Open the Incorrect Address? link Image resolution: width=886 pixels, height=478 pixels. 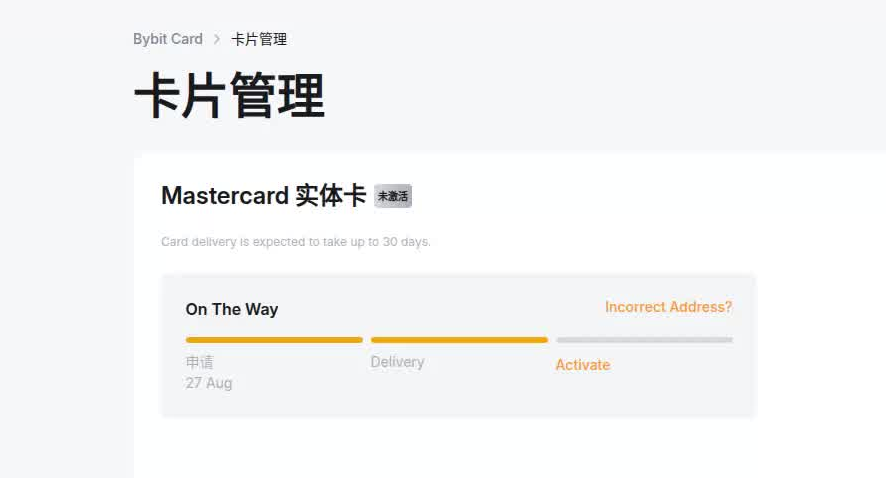coord(668,307)
